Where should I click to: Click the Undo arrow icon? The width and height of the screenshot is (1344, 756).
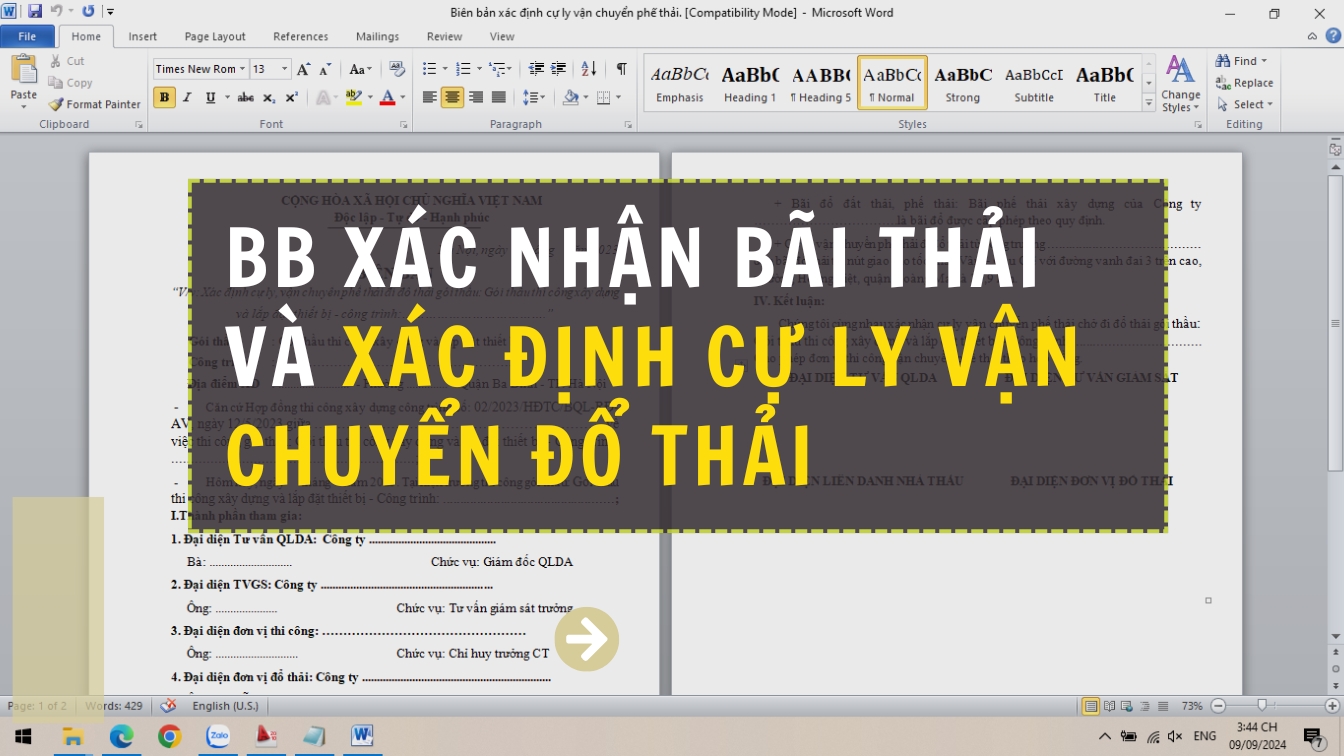(56, 11)
